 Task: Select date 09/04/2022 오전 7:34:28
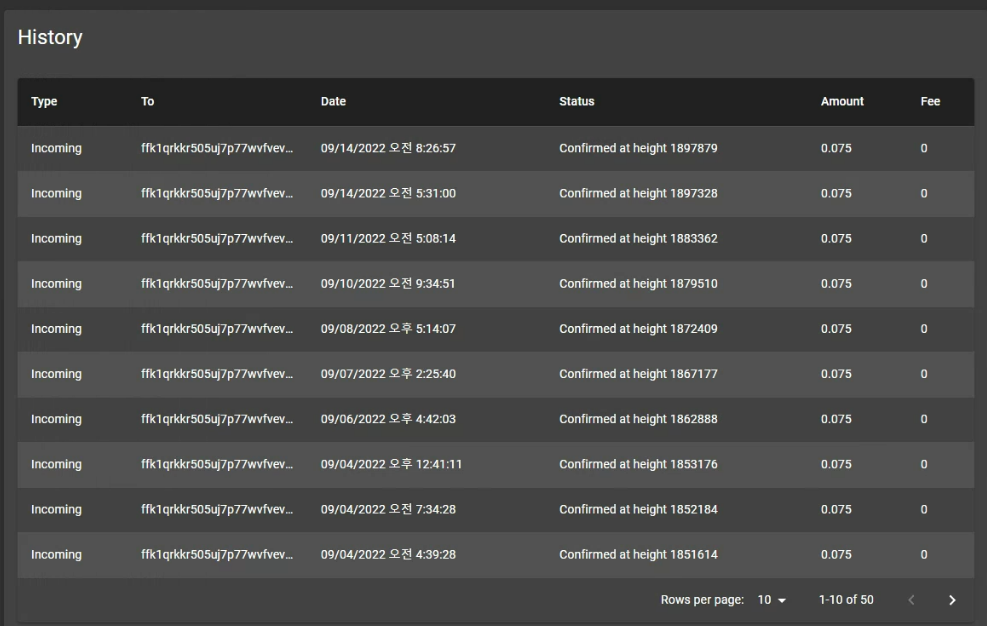tap(388, 509)
